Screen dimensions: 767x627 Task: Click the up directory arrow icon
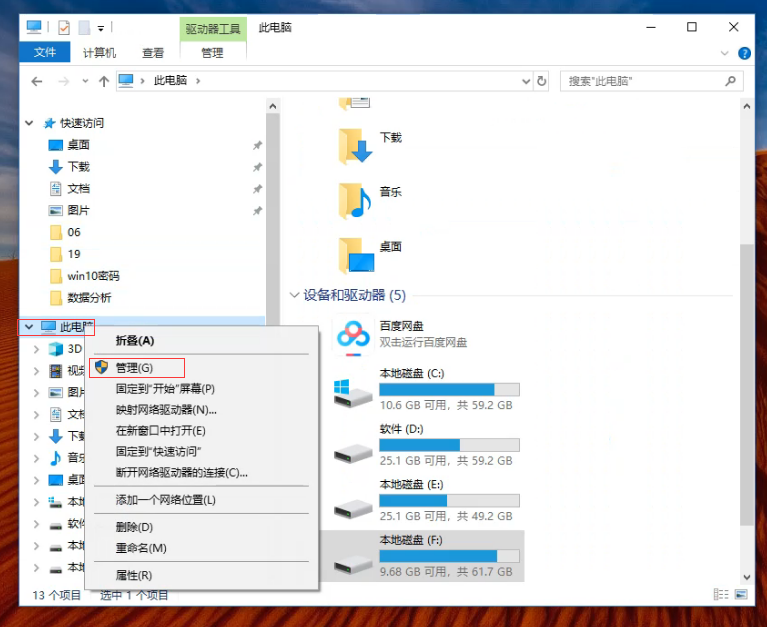(x=103, y=81)
